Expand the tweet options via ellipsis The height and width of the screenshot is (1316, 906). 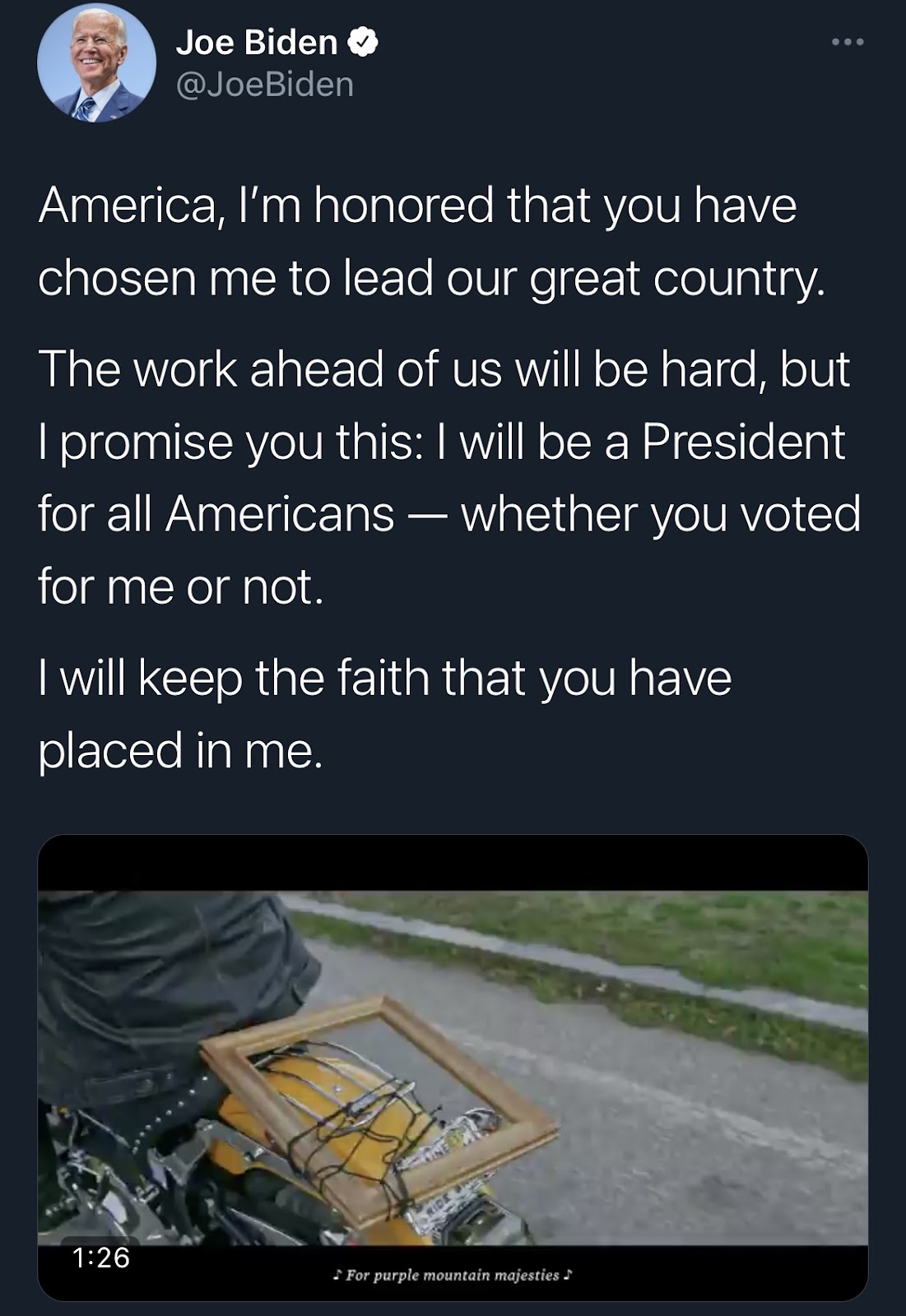pos(847,42)
